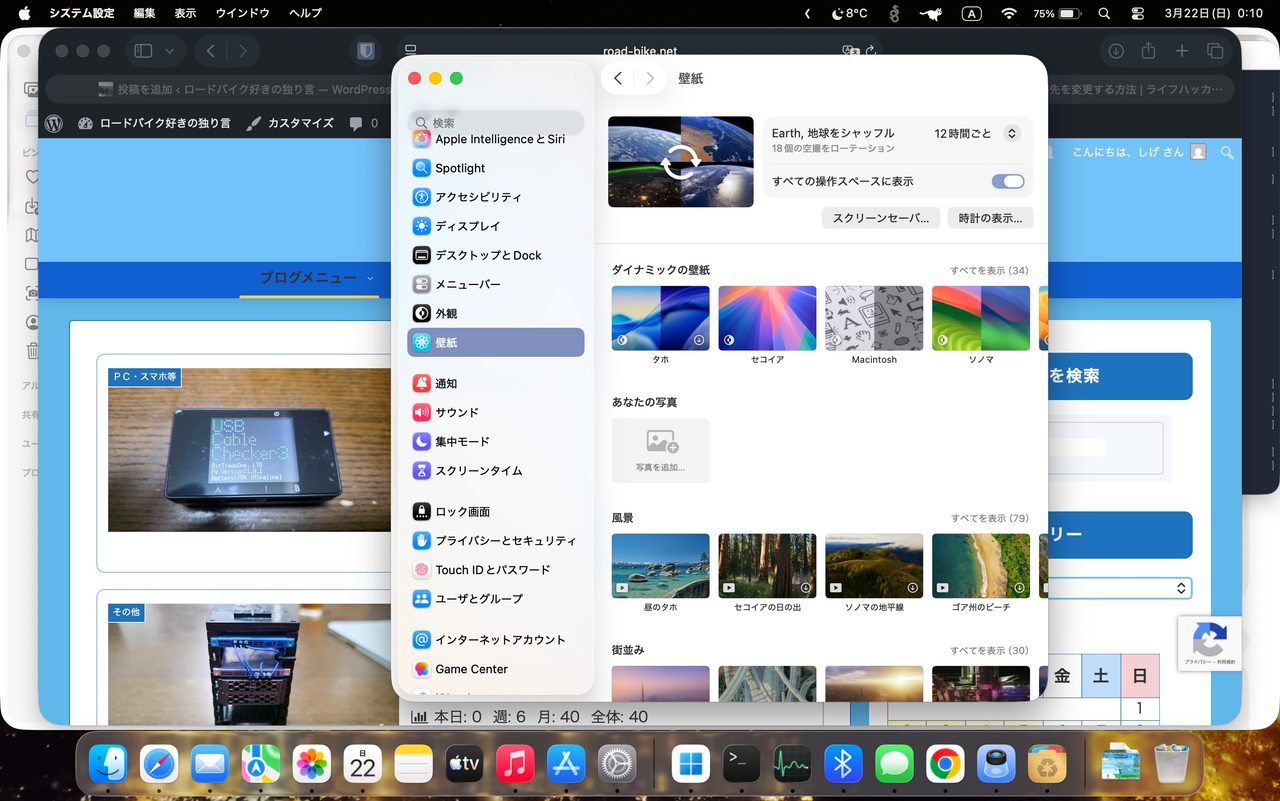Screen dimensions: 1280x801
Task: Open the サウンド settings pane
Action: tap(456, 412)
